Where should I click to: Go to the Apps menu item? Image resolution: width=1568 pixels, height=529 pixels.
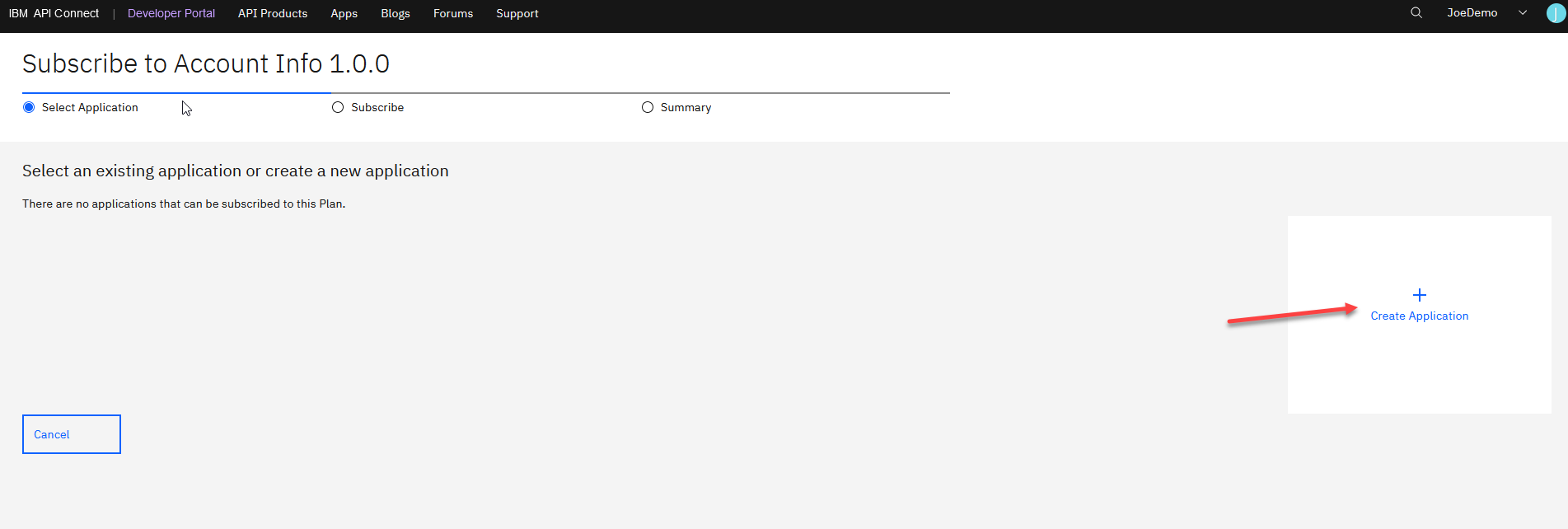click(344, 13)
